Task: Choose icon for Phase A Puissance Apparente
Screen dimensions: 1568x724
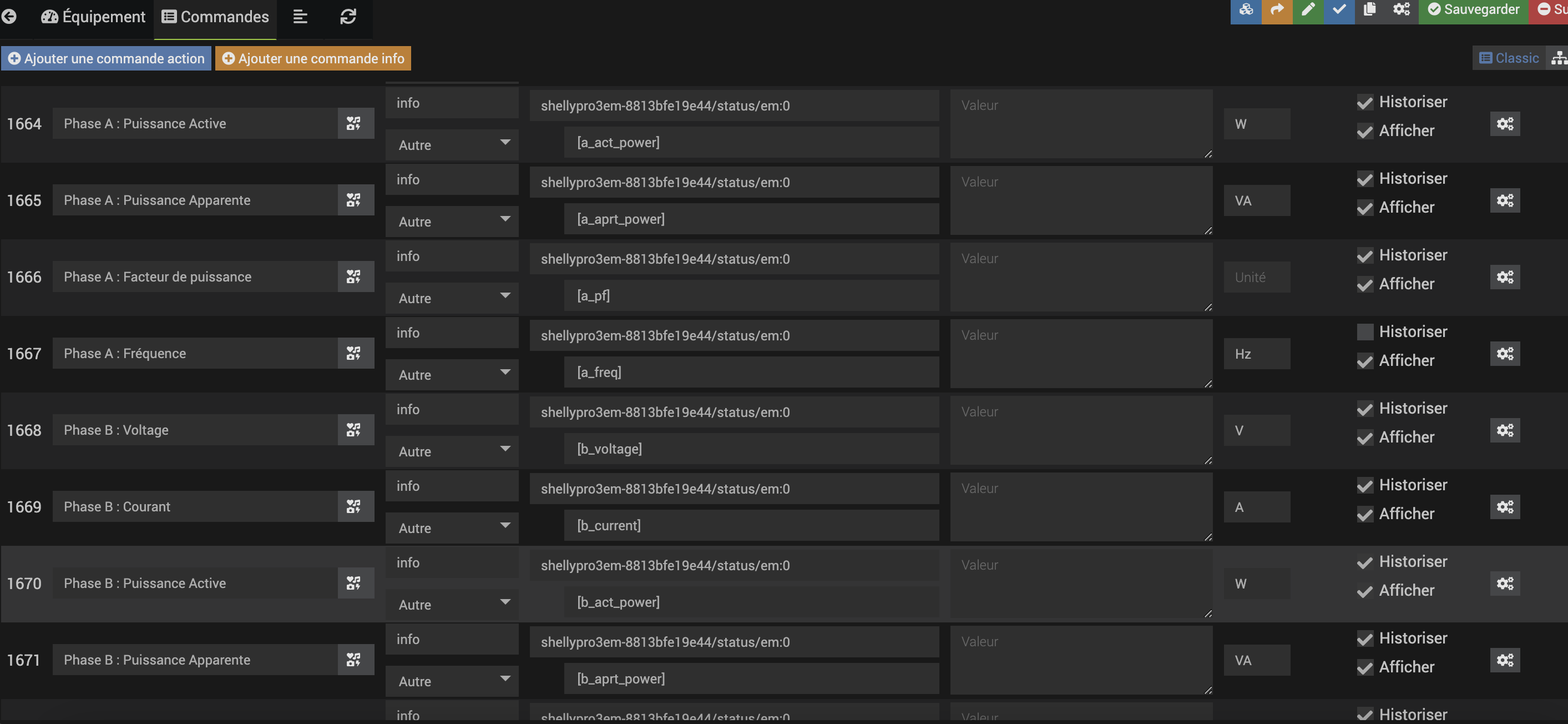Action: pos(353,200)
